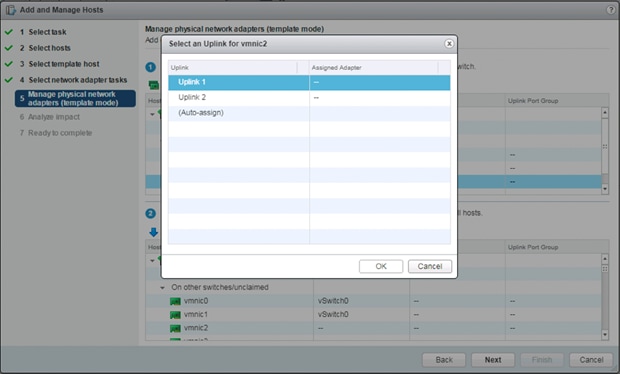620x374 pixels.
Task: Collapse the host tree in lower table
Action: (152, 261)
